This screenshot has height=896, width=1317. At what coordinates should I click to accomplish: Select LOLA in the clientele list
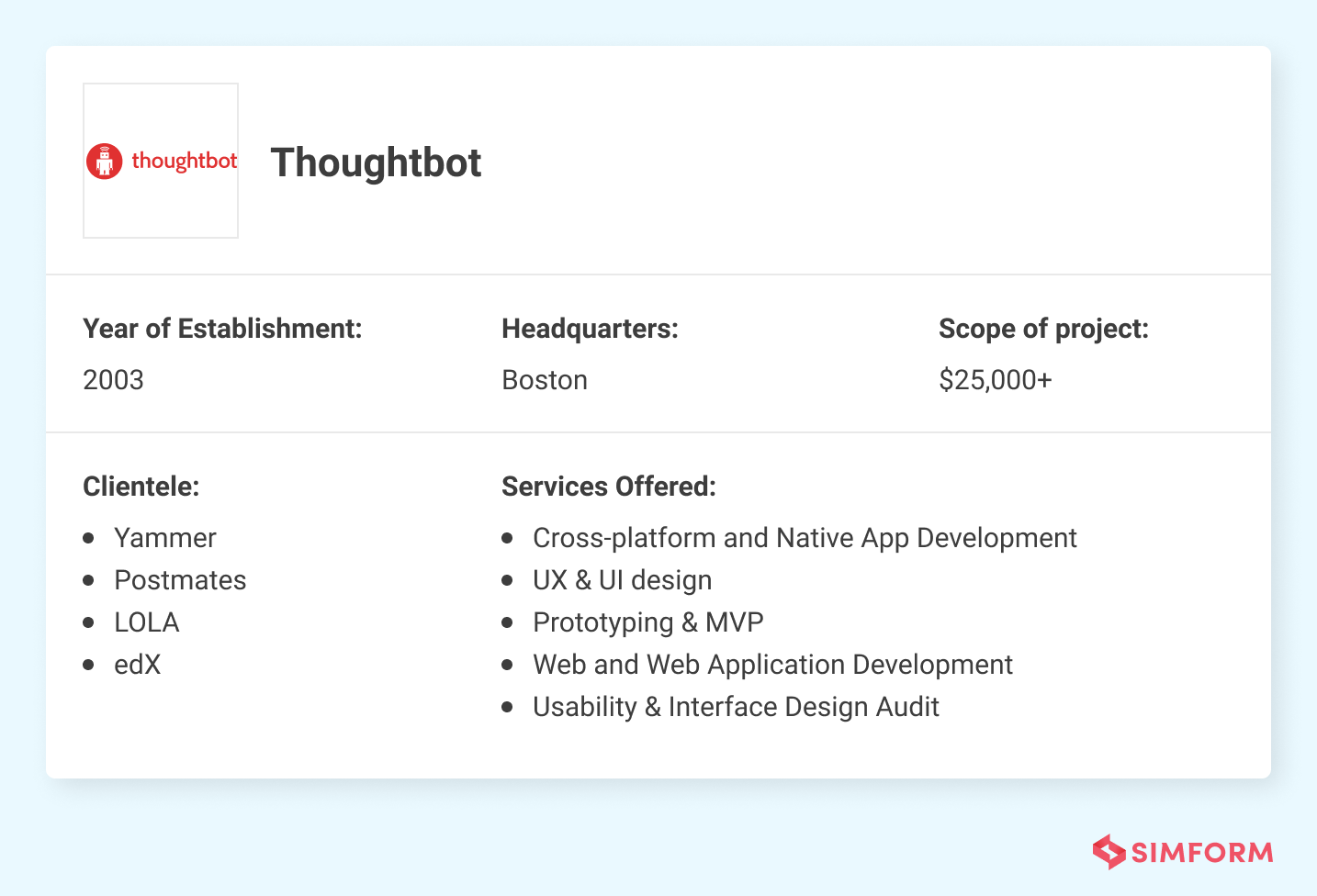147,622
